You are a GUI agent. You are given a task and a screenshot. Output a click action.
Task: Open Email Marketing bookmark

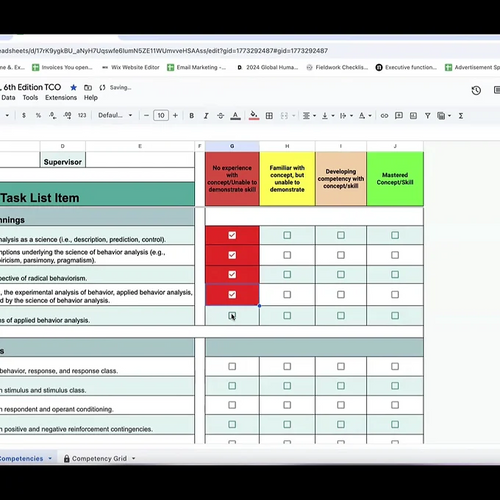coord(197,67)
